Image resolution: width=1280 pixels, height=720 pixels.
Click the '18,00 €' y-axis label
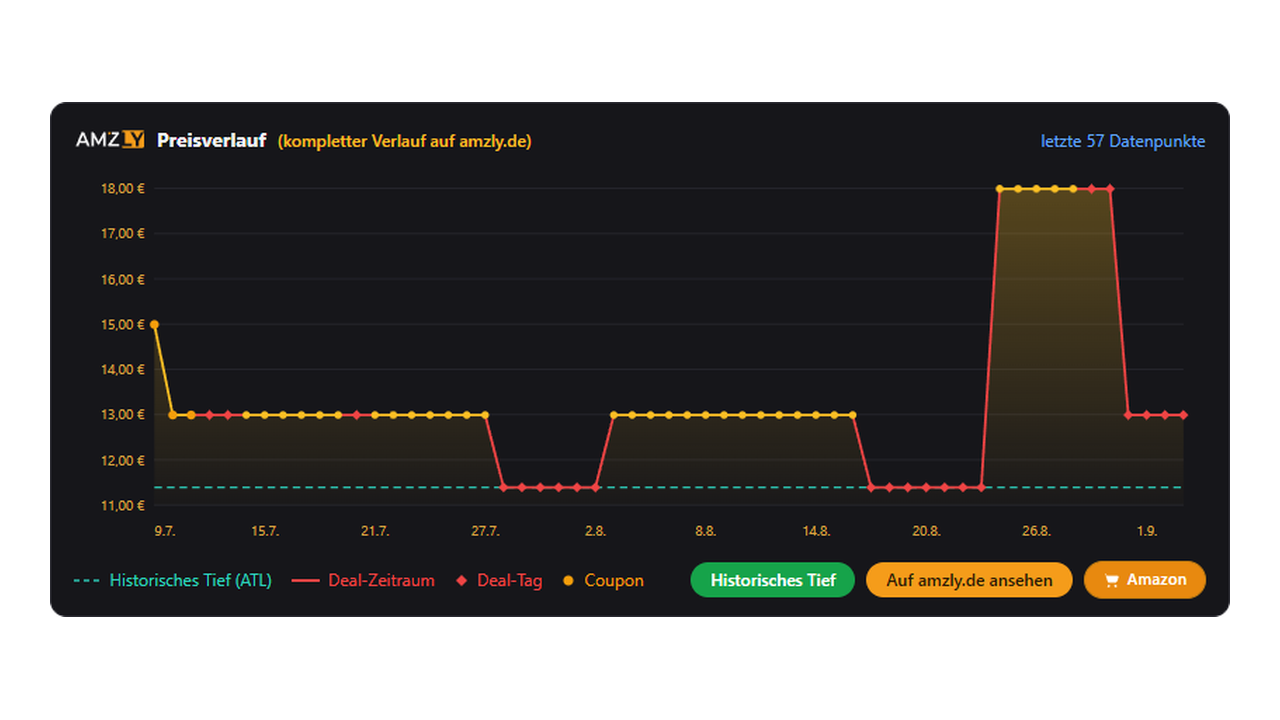coord(123,188)
